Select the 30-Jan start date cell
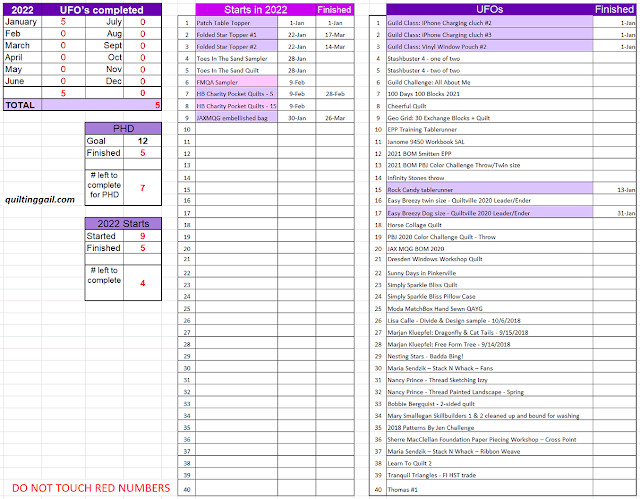Viewport: 640px width, 499px height. (297, 118)
